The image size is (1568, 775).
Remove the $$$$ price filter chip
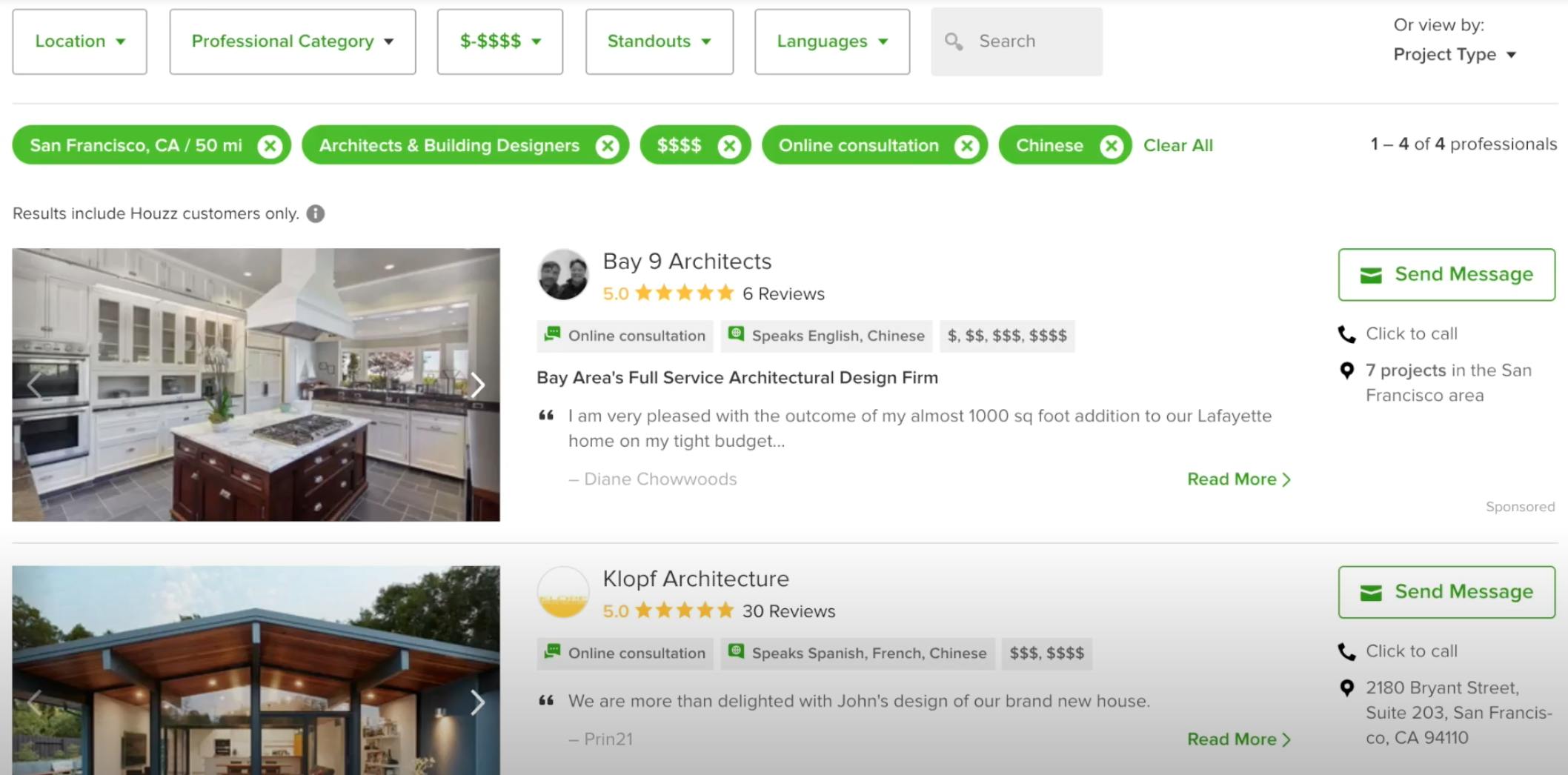click(x=730, y=145)
